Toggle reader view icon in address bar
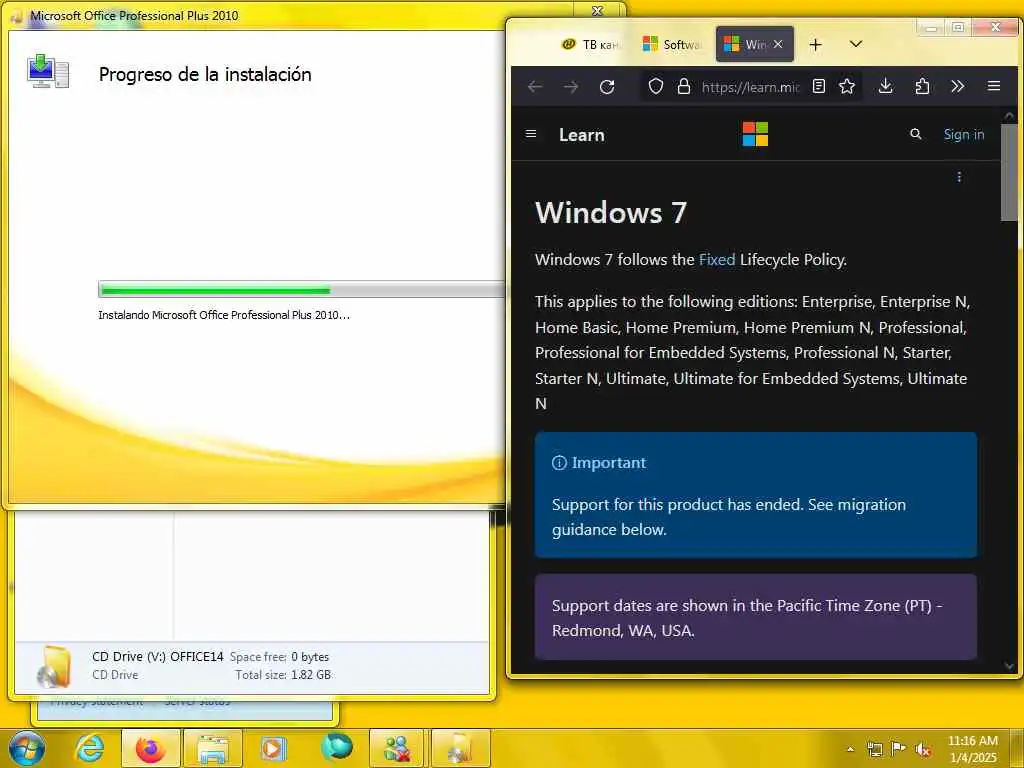1024x768 pixels. point(819,86)
